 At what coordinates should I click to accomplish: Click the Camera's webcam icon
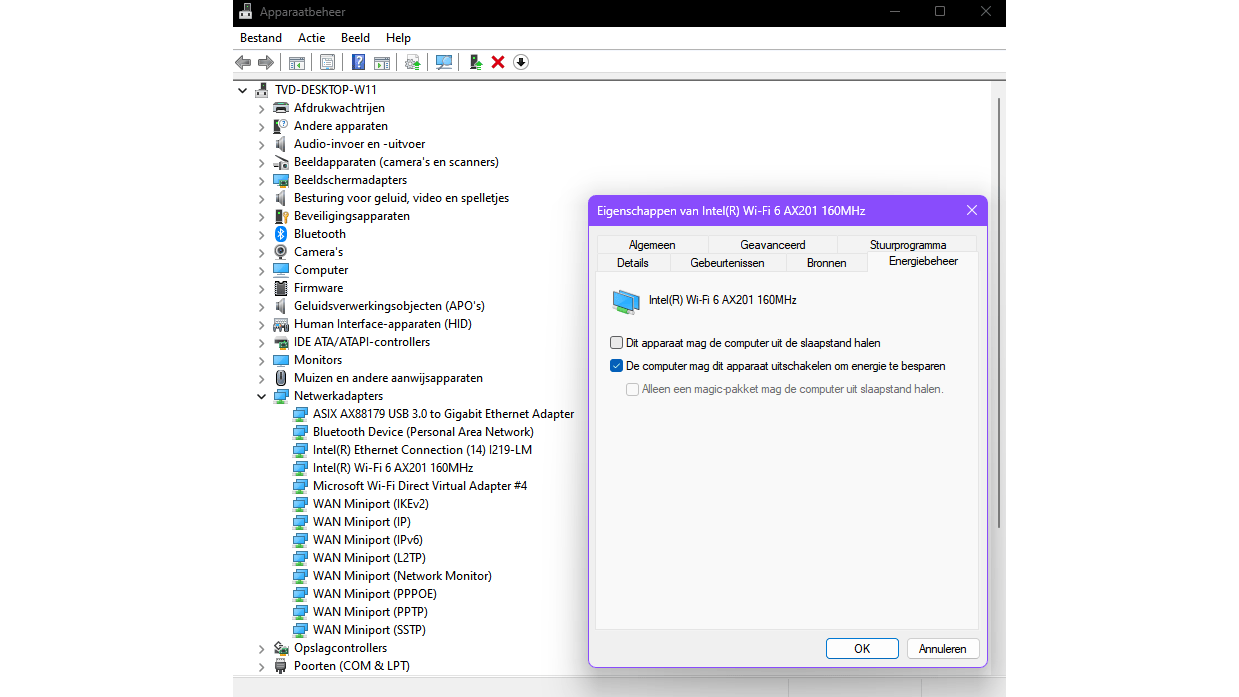[x=281, y=252]
